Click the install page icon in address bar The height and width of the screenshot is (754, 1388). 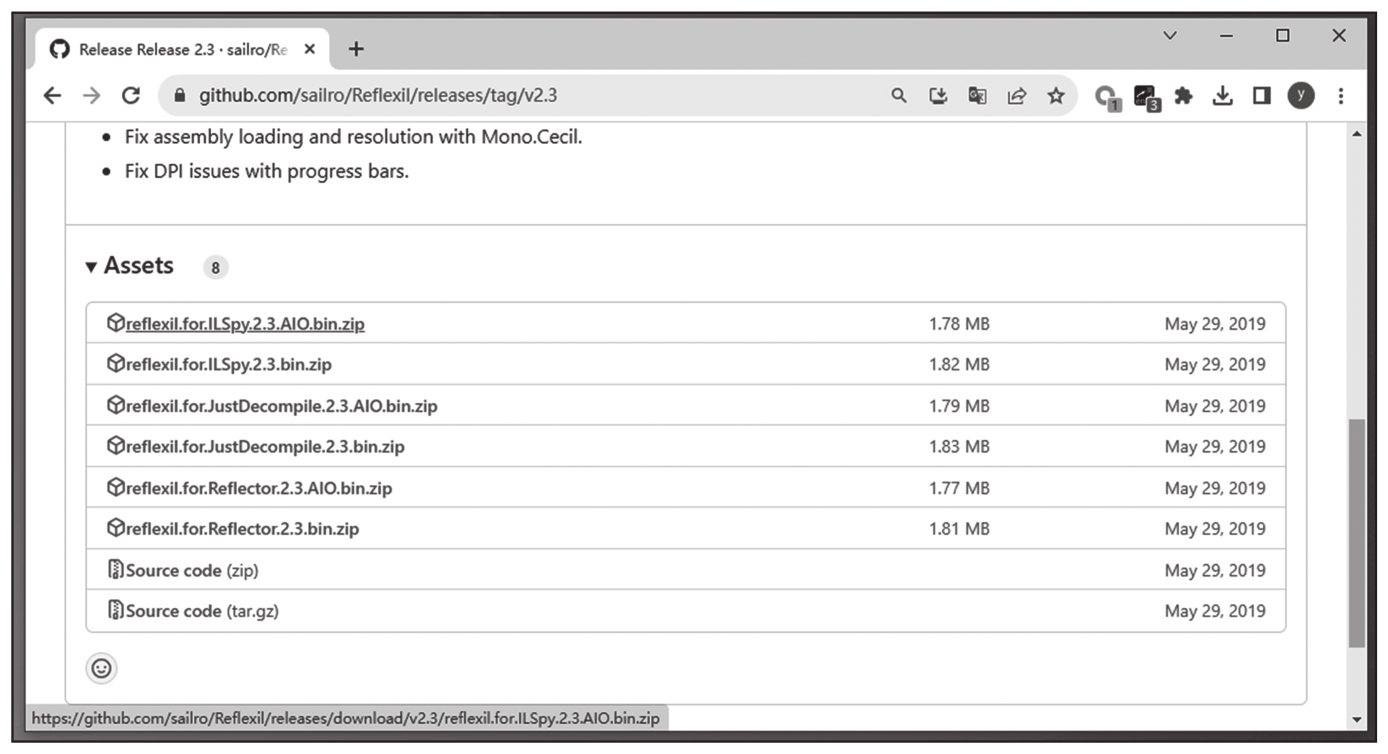pyautogui.click(x=938, y=96)
